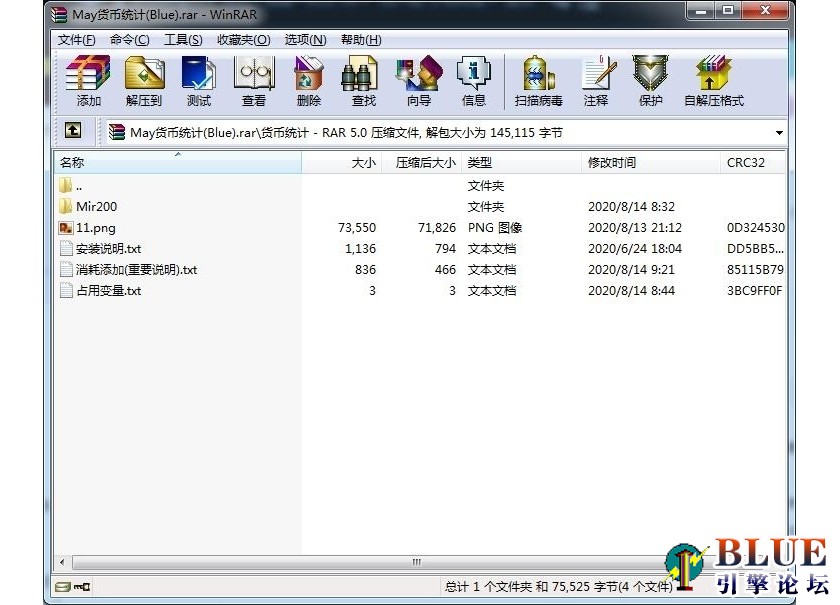840x605 pixels.
Task: Open the 查找 (Find) binoculars tool
Action: point(363,81)
